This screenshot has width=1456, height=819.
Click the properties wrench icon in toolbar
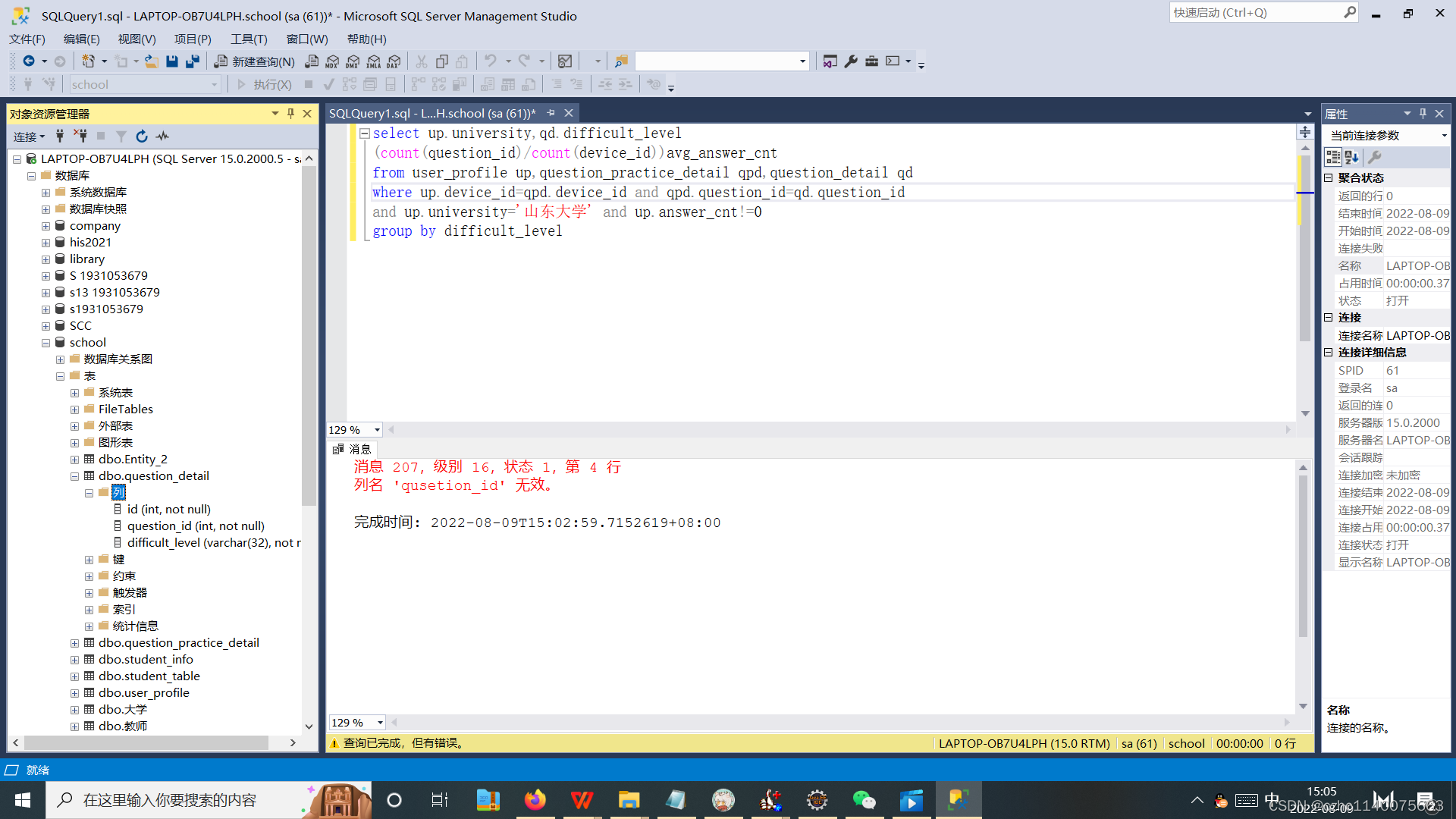(851, 61)
